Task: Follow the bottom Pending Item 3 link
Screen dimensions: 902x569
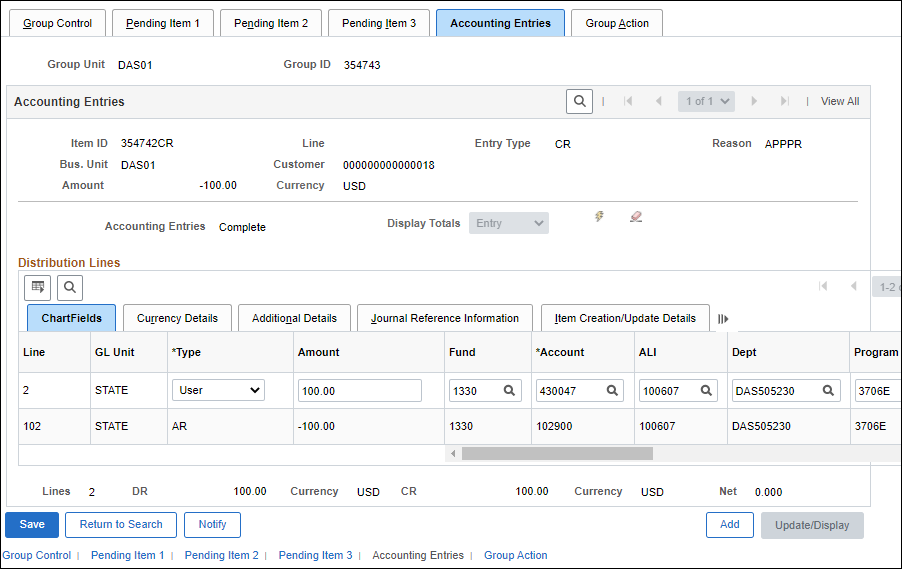Action: pos(315,555)
